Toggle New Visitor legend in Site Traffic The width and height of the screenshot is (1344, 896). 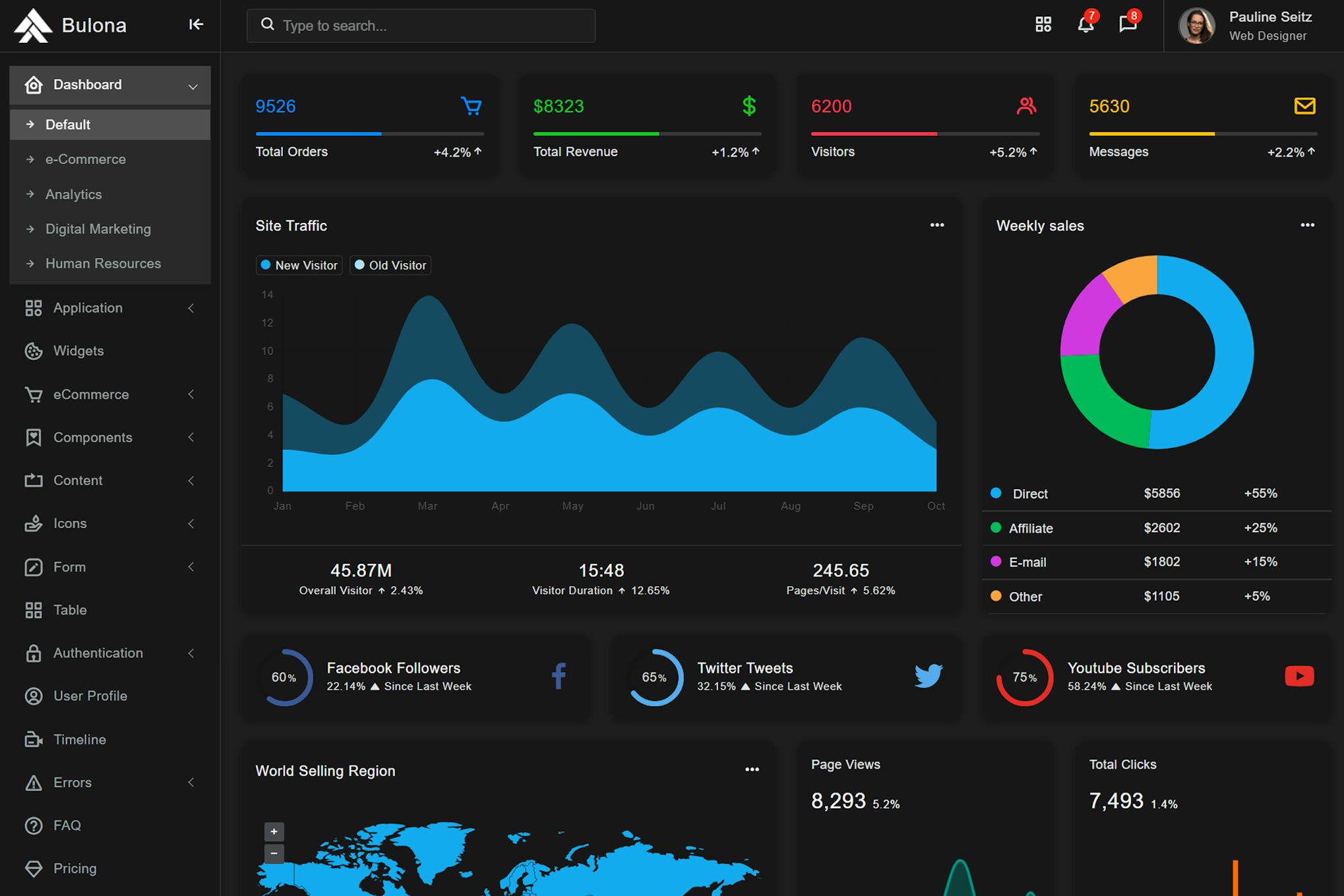tap(299, 265)
